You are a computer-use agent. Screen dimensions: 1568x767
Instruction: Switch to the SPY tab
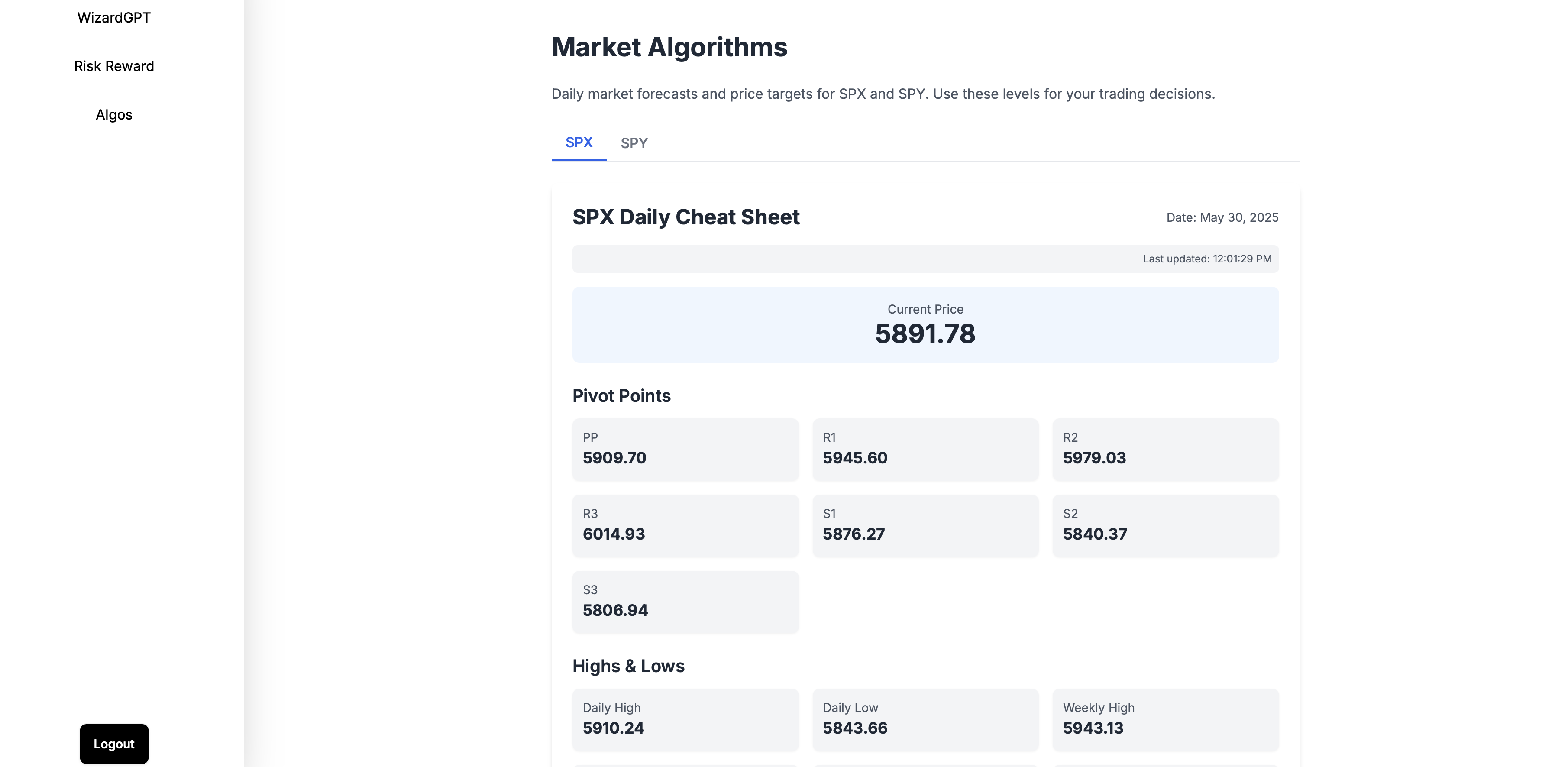point(634,143)
